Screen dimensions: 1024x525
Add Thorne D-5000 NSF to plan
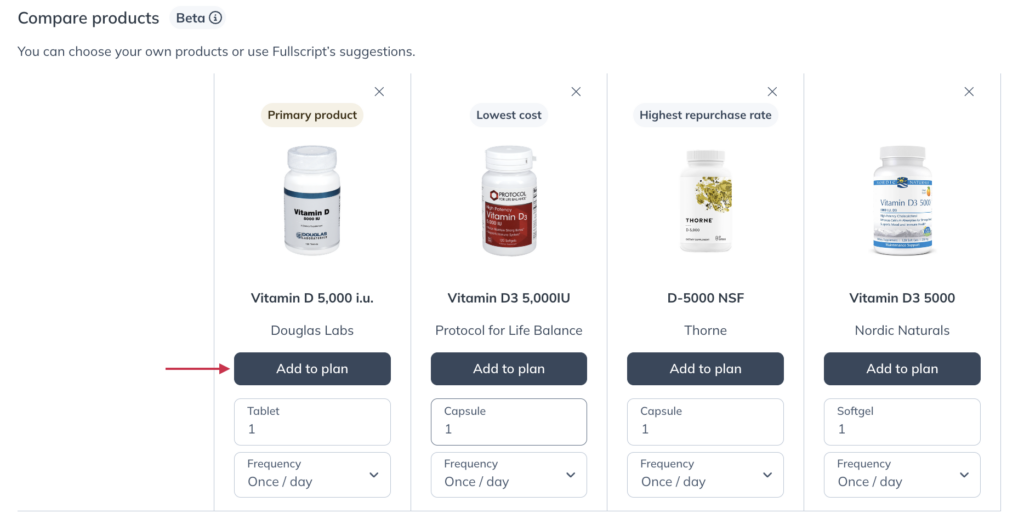click(x=705, y=369)
